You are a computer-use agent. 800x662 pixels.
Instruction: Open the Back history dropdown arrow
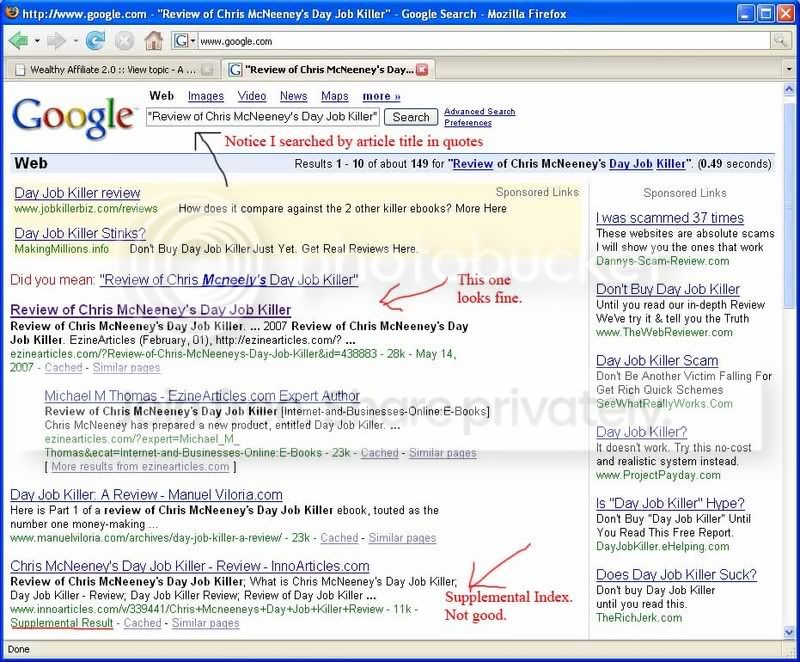tap(37, 40)
